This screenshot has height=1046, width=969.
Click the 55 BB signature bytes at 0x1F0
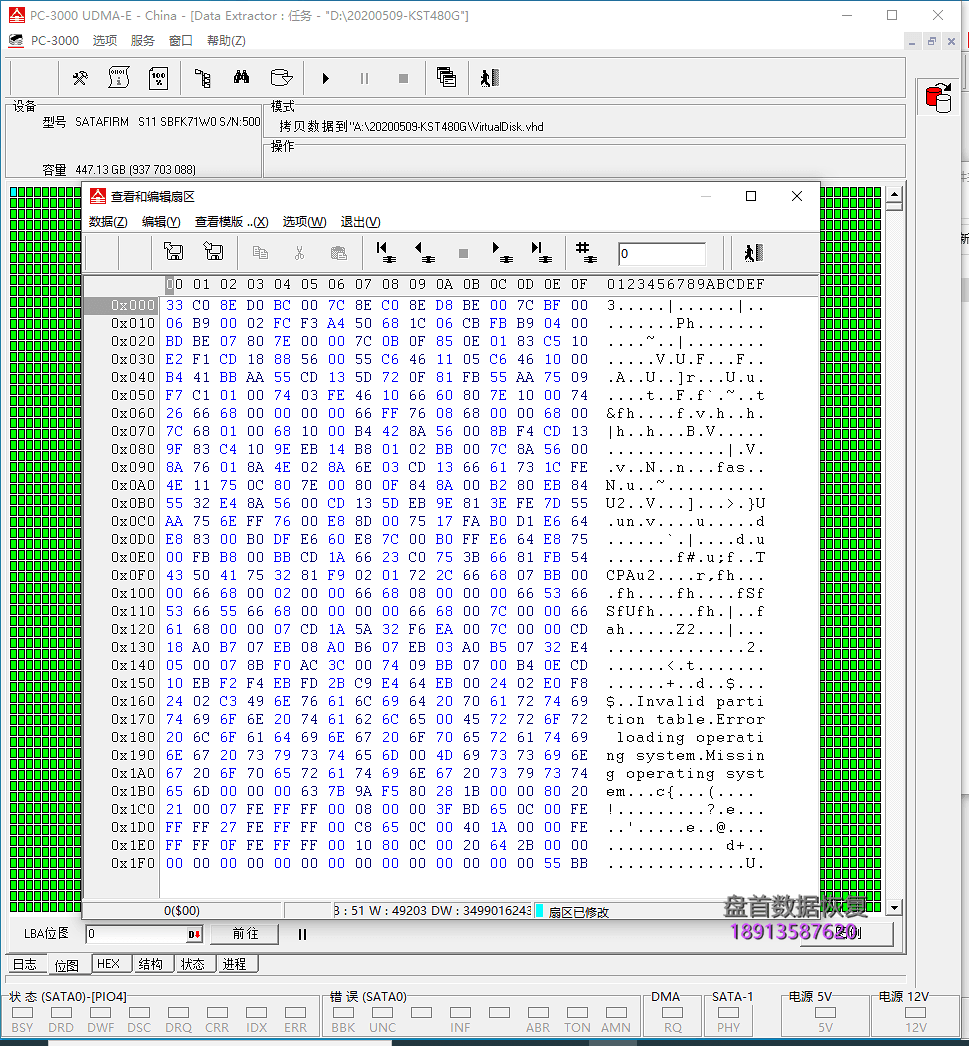pyautogui.click(x=566, y=863)
